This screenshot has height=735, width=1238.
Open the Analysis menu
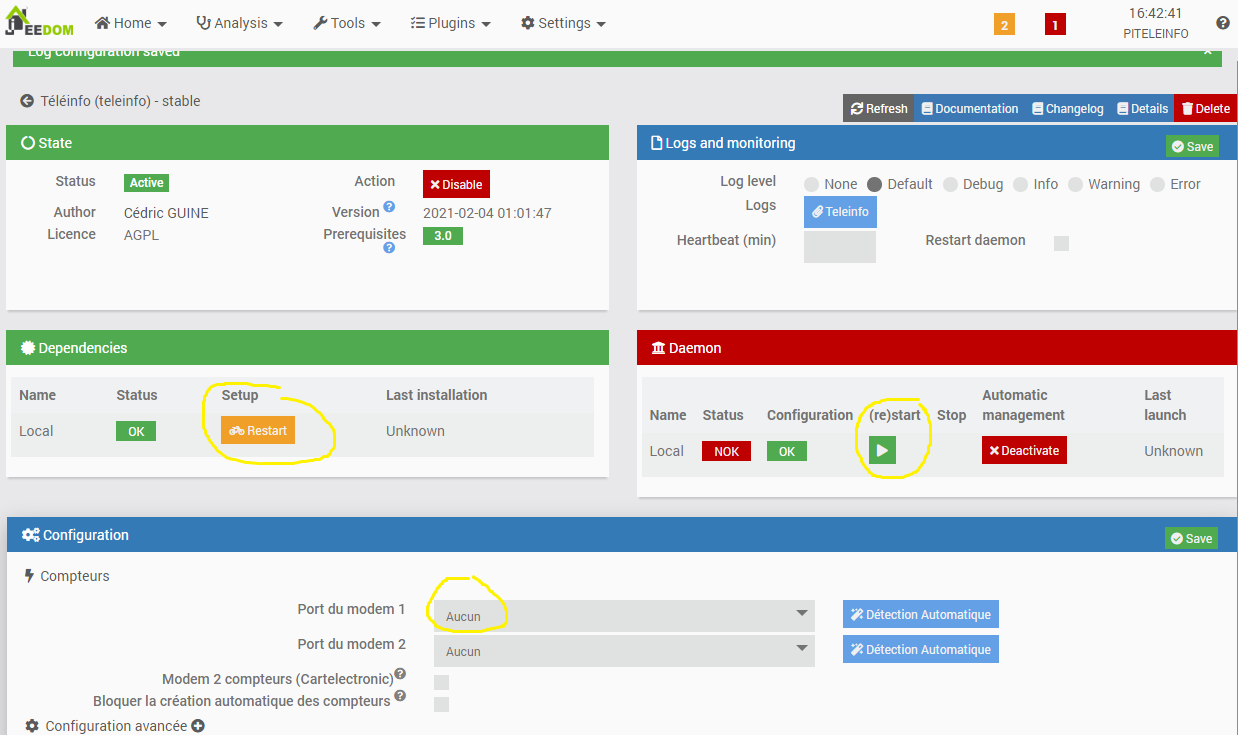239,23
